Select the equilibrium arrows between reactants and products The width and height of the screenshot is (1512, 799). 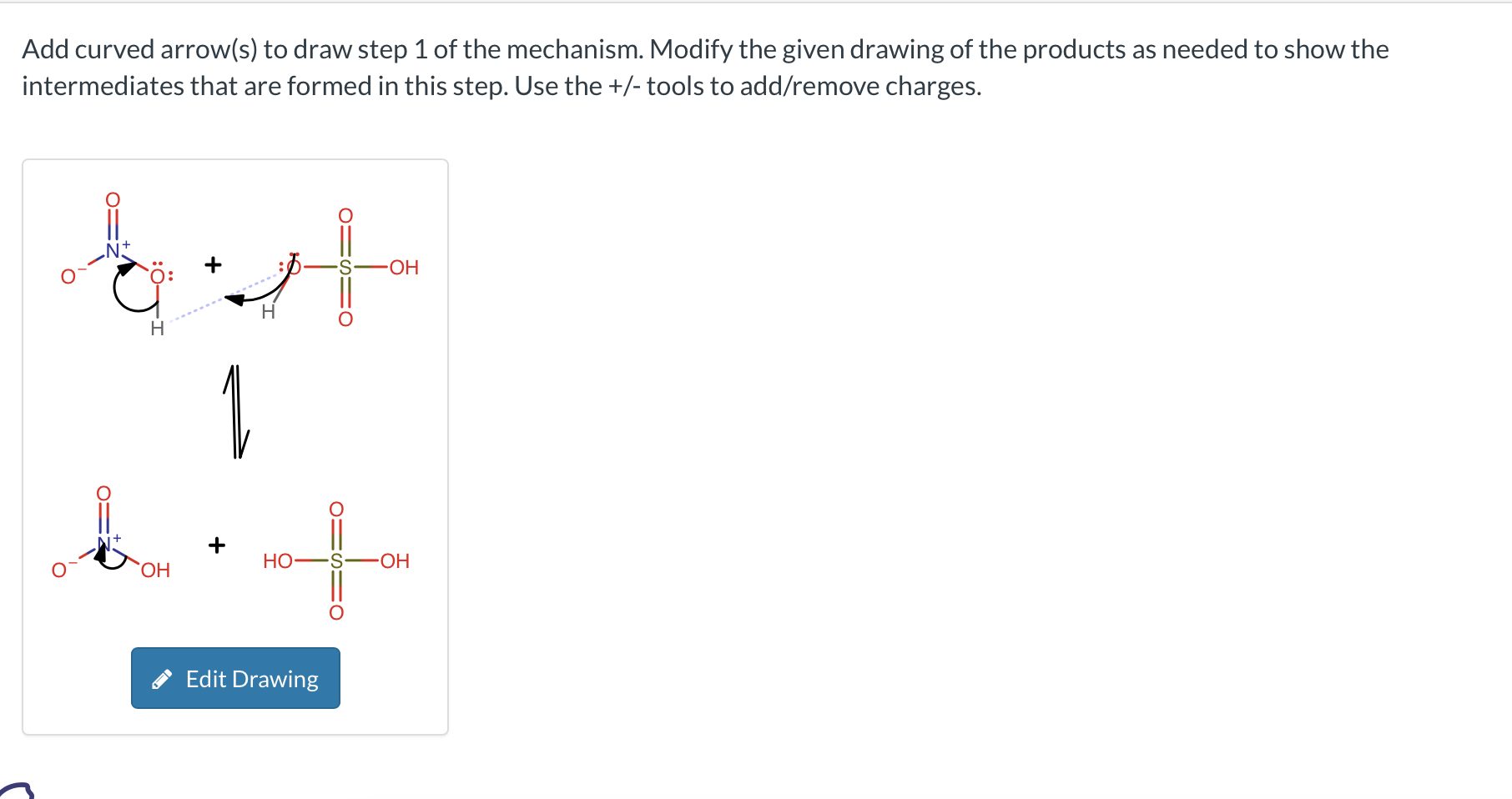coord(235,413)
